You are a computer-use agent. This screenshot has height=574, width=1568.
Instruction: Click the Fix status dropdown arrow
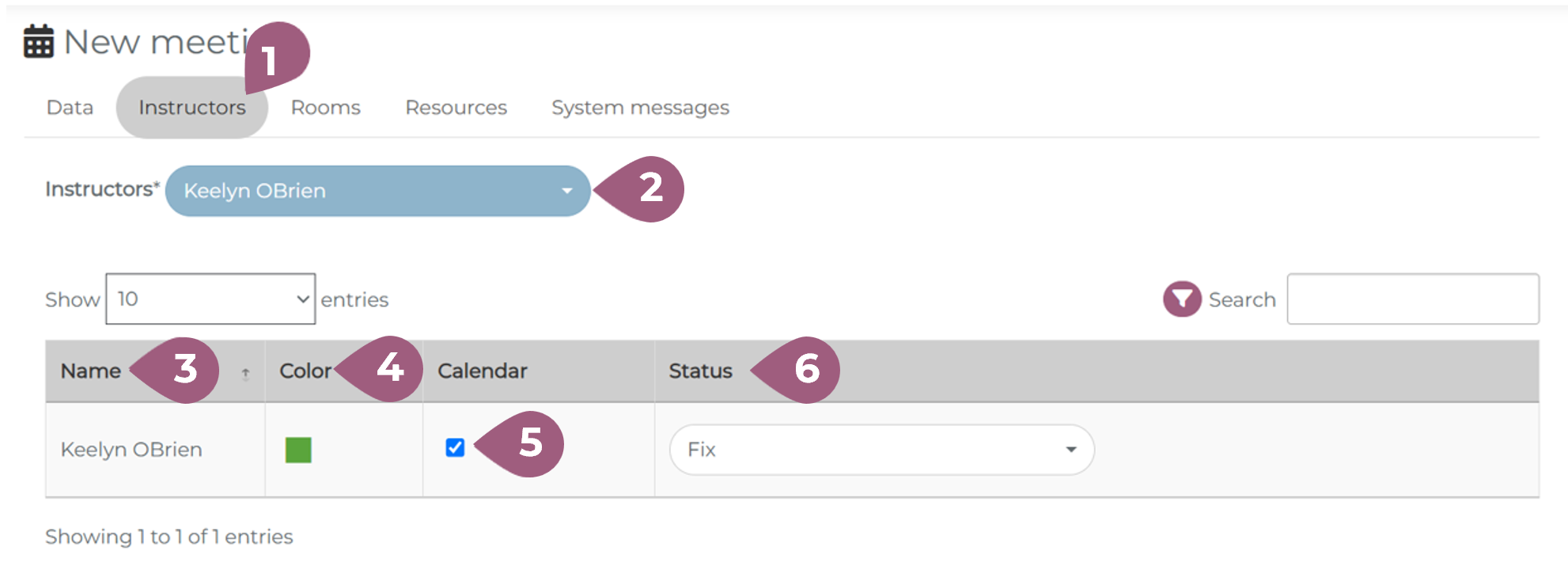(1070, 450)
